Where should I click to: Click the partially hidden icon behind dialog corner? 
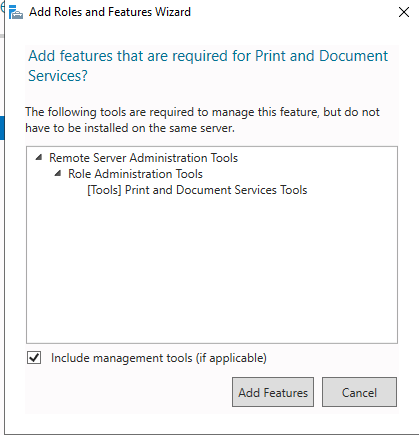(3, 7)
